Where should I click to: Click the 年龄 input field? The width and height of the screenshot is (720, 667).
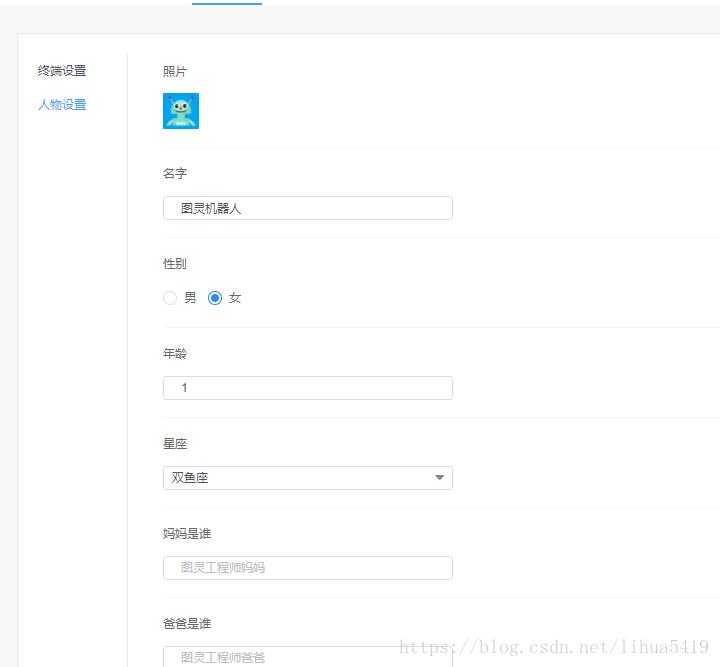308,388
